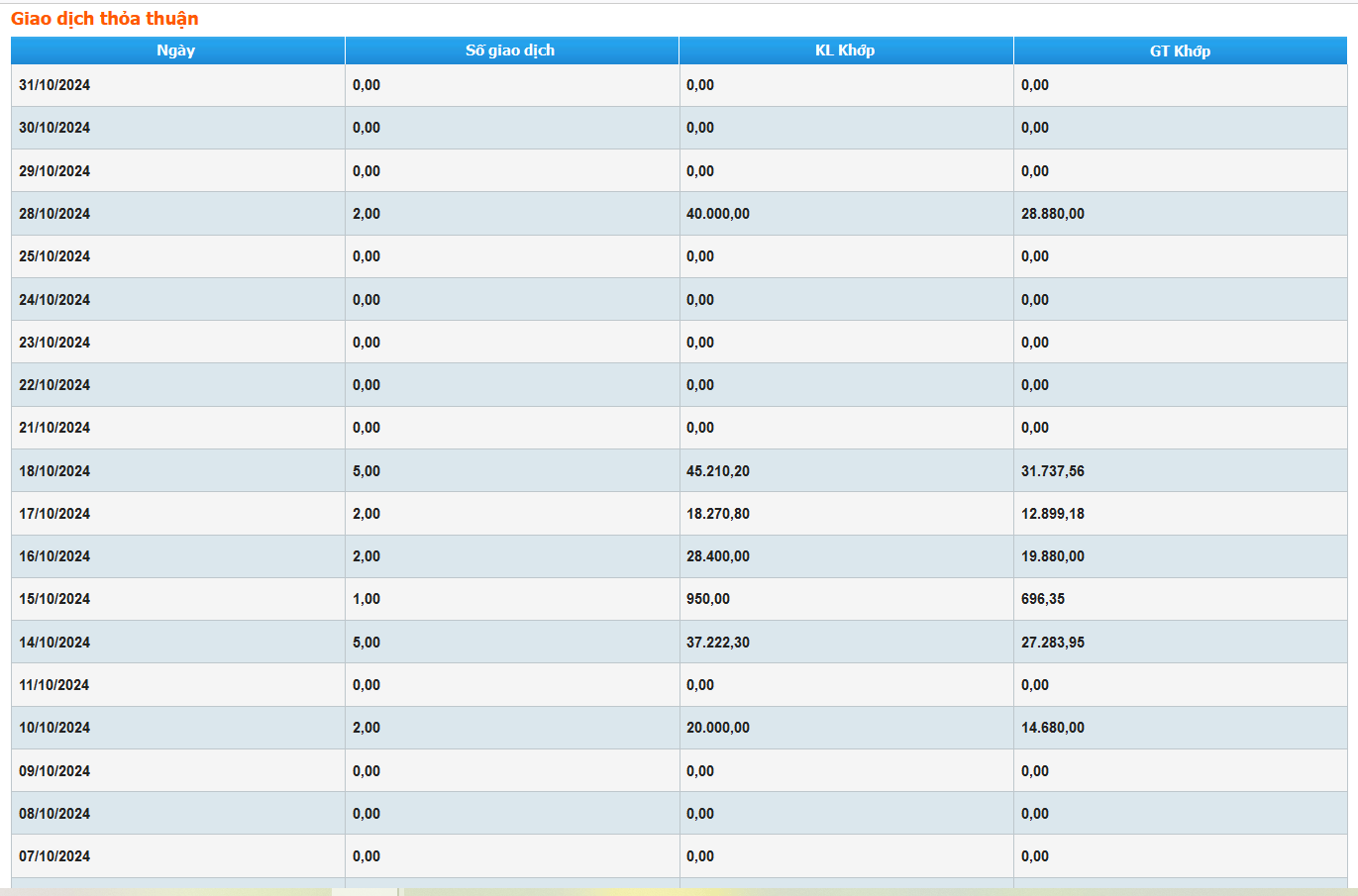Select the 31/10/2024 date cell
The image size is (1358, 896).
pos(54,85)
